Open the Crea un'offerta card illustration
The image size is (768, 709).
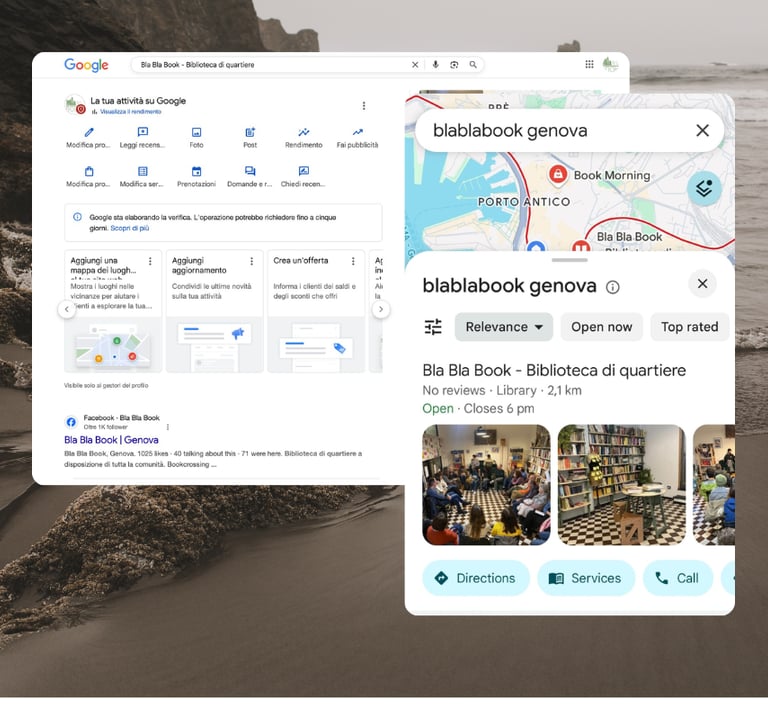[316, 345]
